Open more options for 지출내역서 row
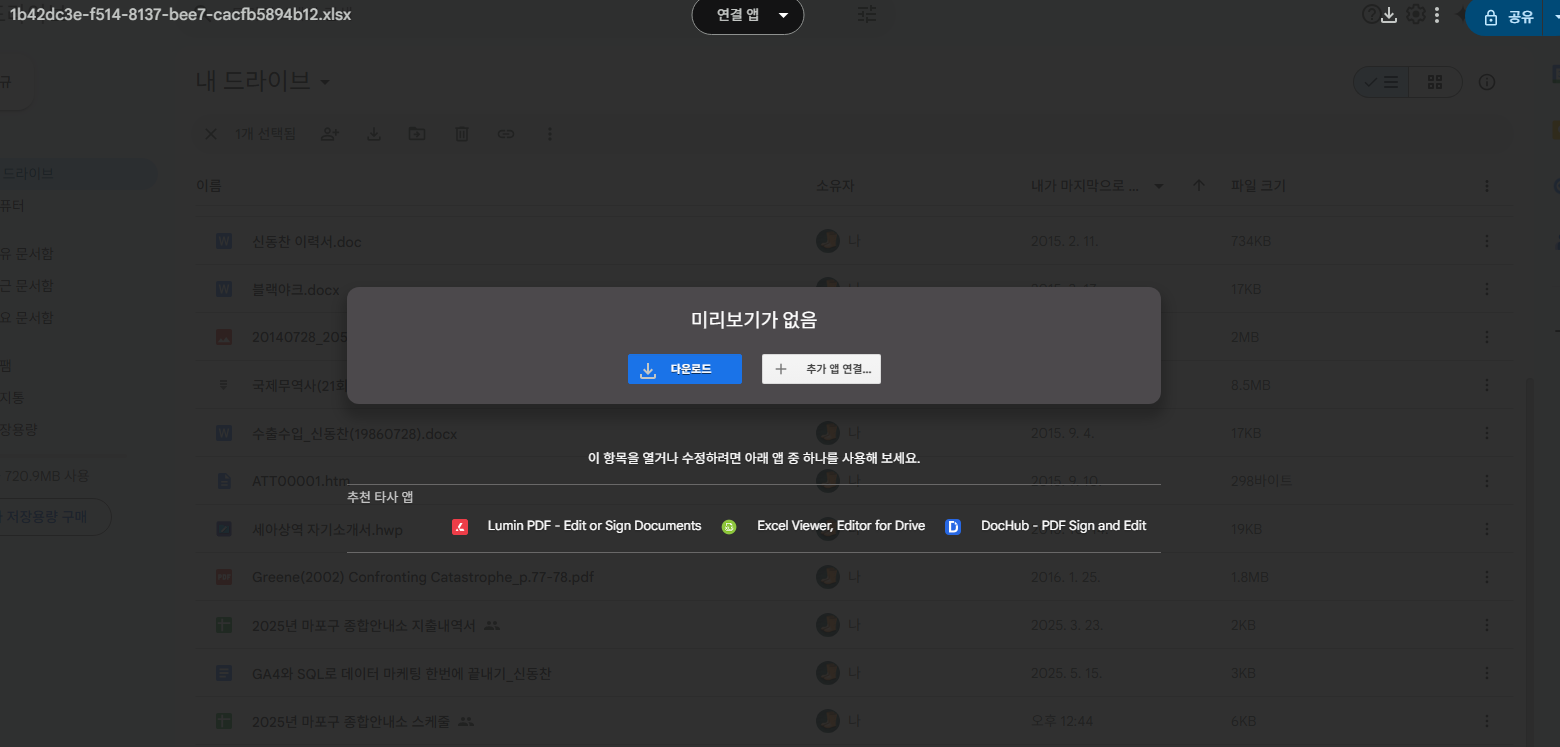Image resolution: width=1560 pixels, height=747 pixels. 1487,625
